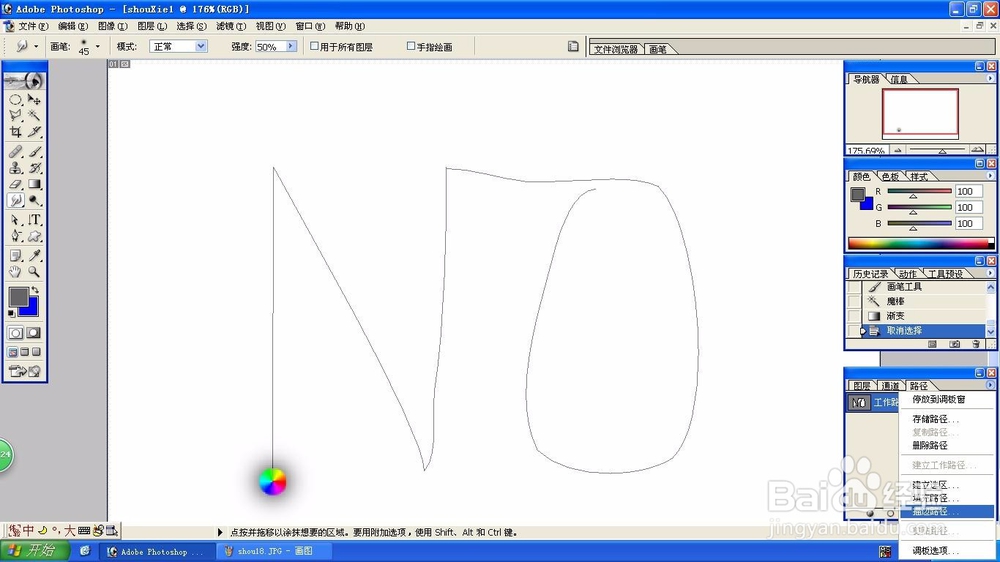Switch to Standard edit mode in toolbox
This screenshot has width=1000, height=562.
15,333
